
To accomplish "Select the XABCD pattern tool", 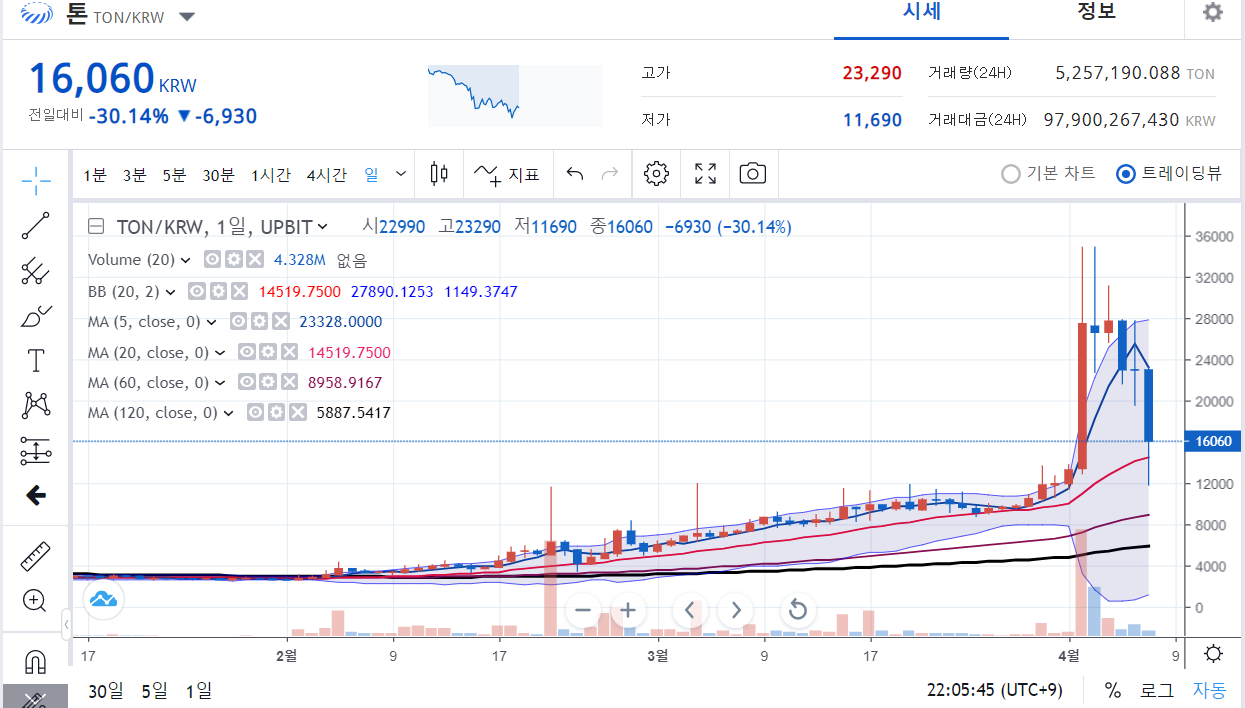I will (36, 405).
